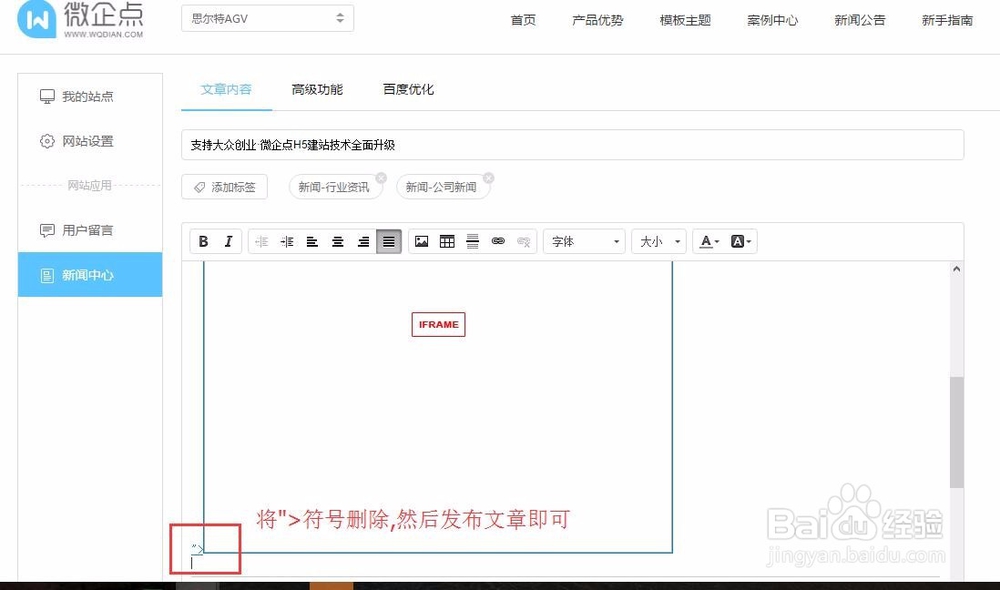The width and height of the screenshot is (1000, 590).
Task: Click the 我的站点 monitor icon
Action: (x=47, y=96)
